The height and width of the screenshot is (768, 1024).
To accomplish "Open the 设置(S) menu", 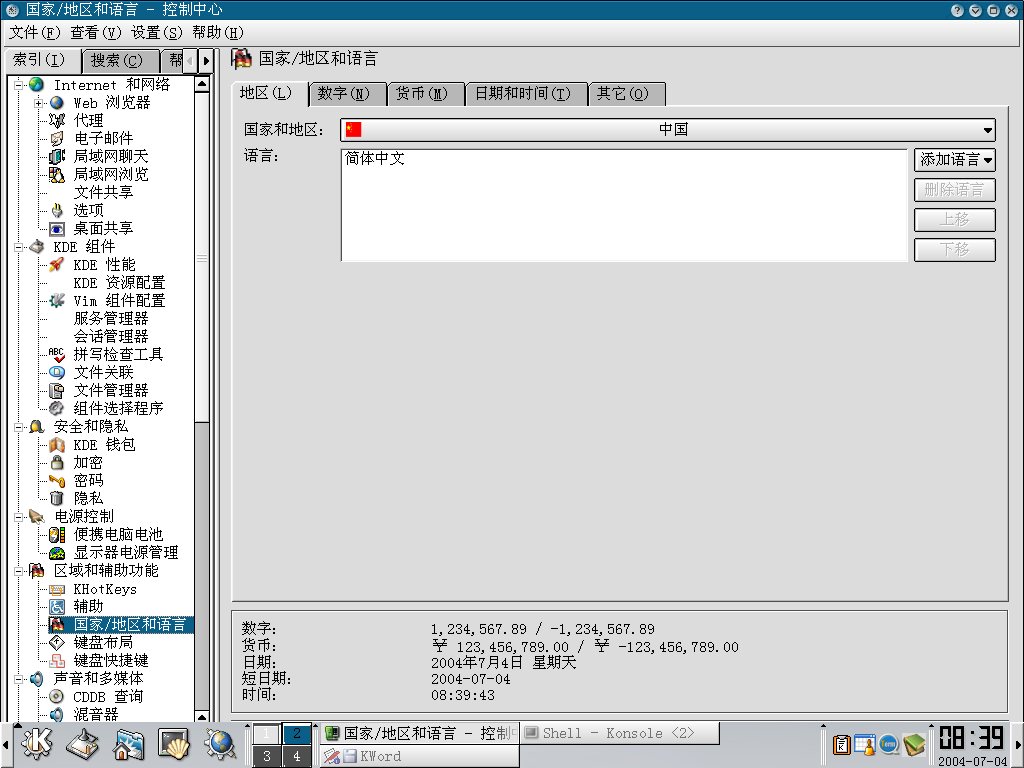I will tap(157, 33).
